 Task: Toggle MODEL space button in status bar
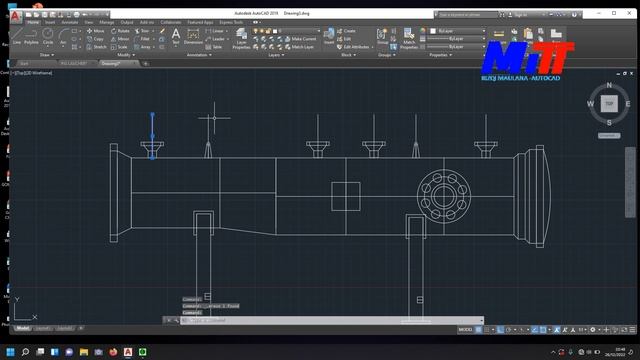pyautogui.click(x=465, y=329)
